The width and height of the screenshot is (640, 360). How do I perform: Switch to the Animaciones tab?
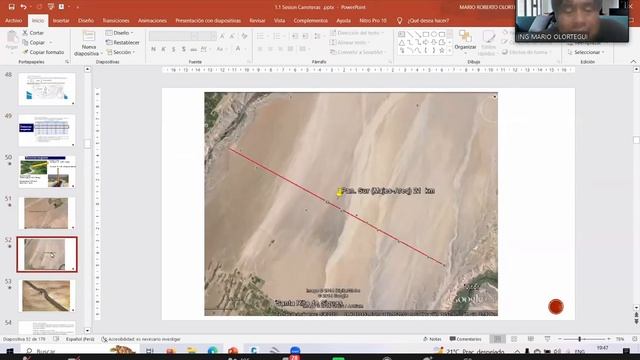152,20
